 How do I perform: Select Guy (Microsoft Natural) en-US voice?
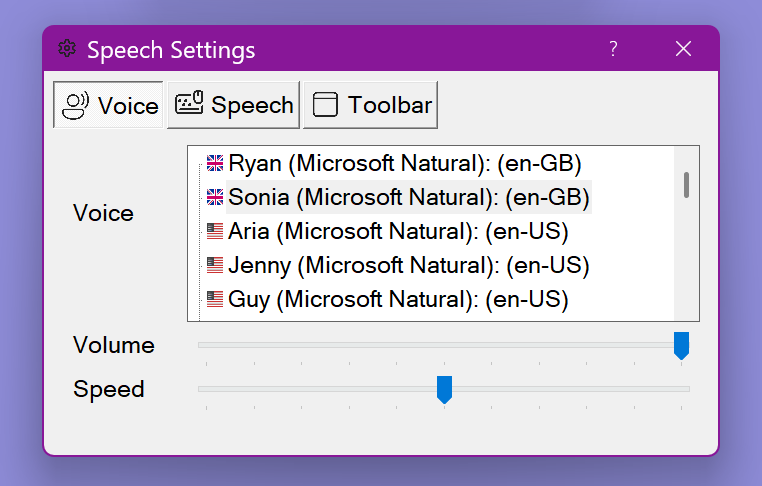click(398, 299)
